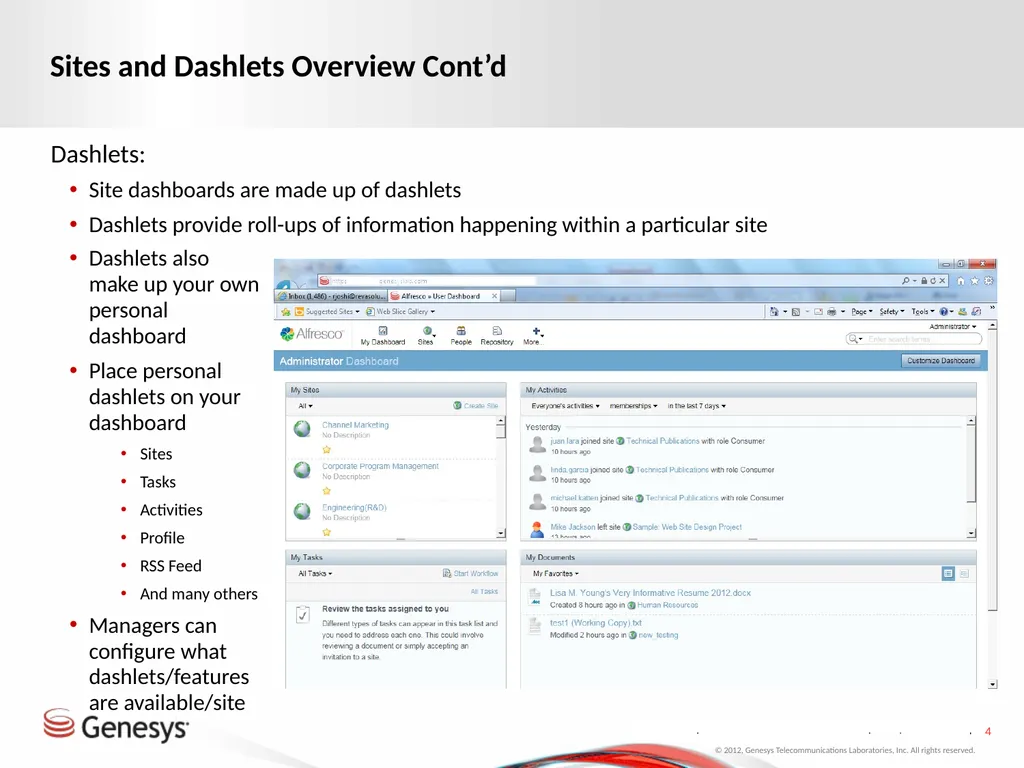1024x768 pixels.
Task: Click the browser home icon
Action: 961,281
